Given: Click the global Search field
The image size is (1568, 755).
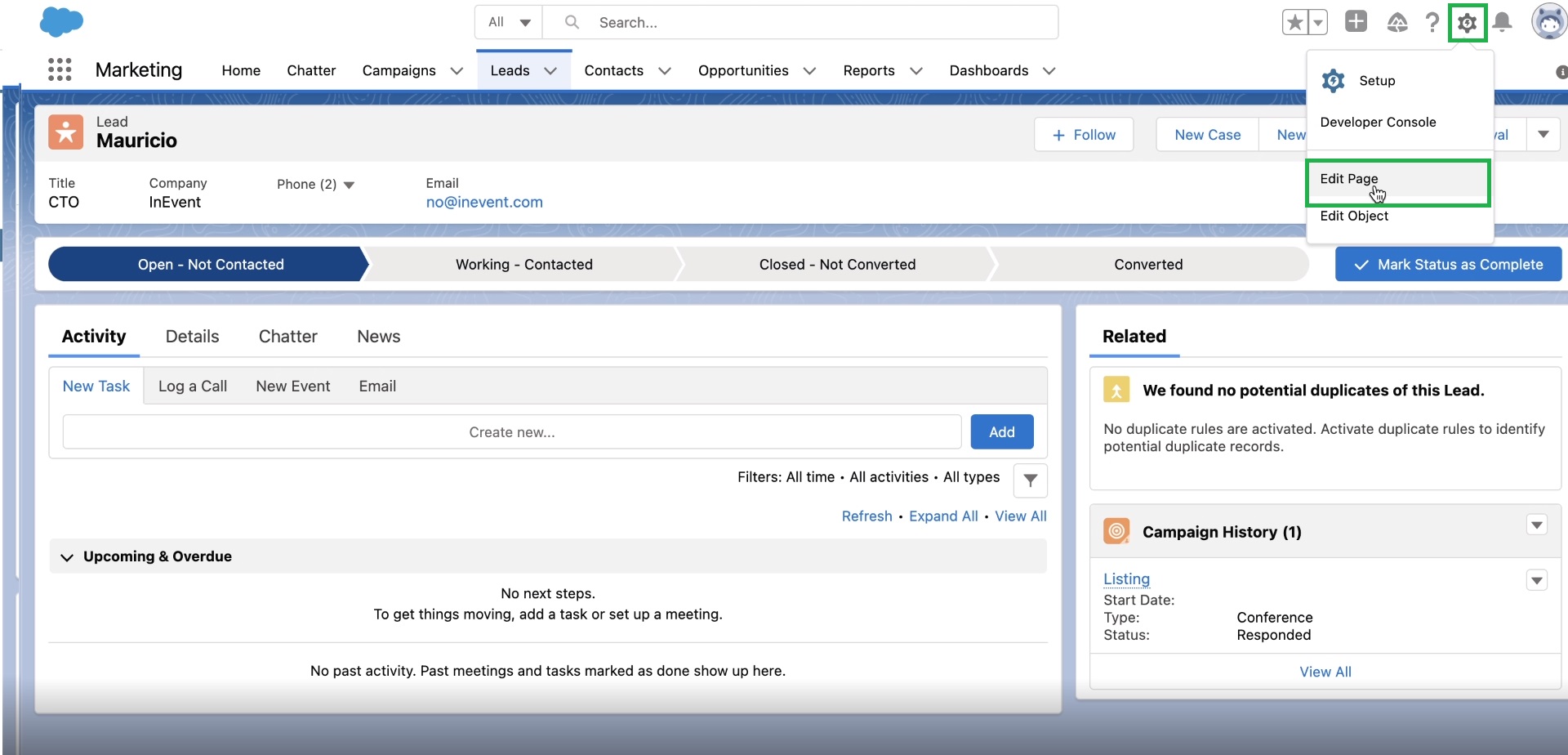Looking at the screenshot, I should [800, 22].
